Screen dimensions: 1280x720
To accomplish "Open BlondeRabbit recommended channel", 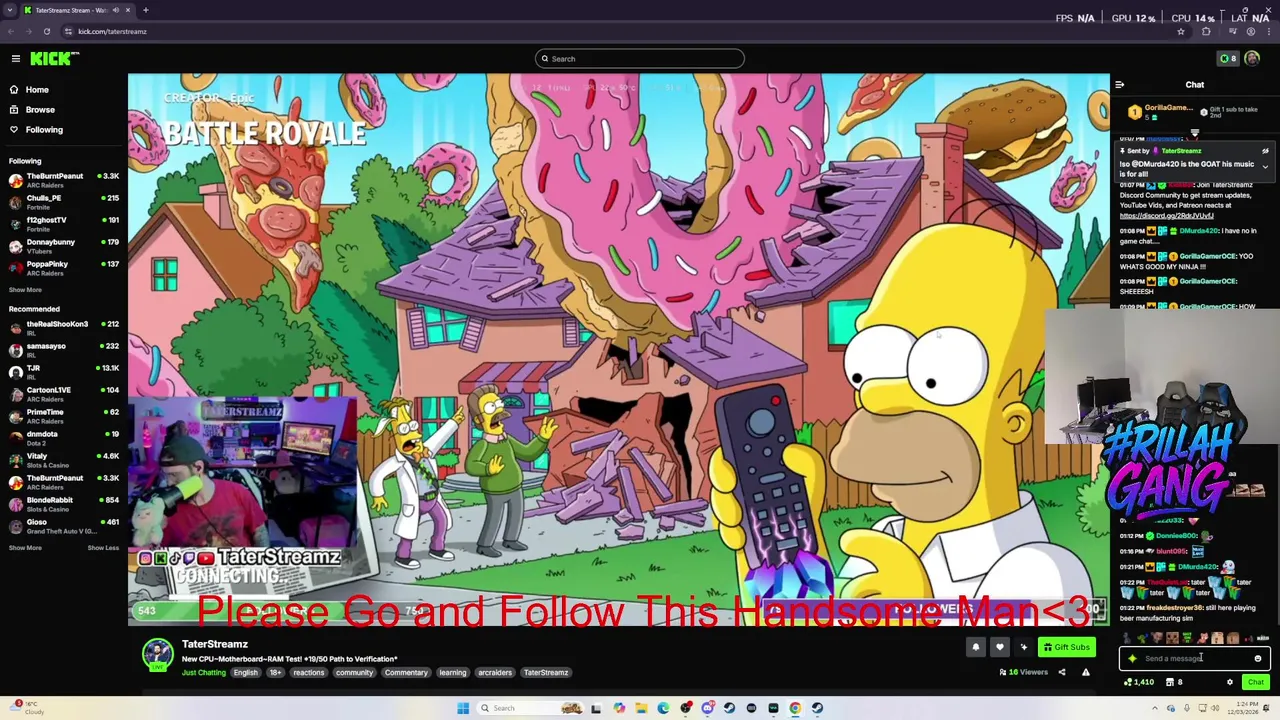I will 62,504.
